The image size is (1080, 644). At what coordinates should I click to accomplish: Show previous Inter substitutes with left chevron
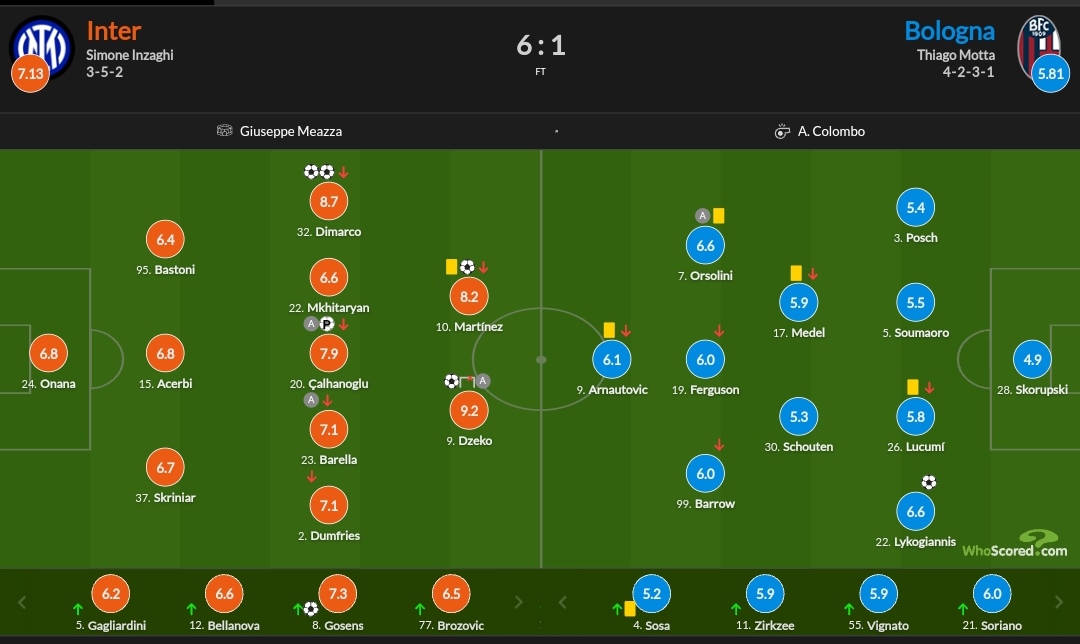point(22,603)
